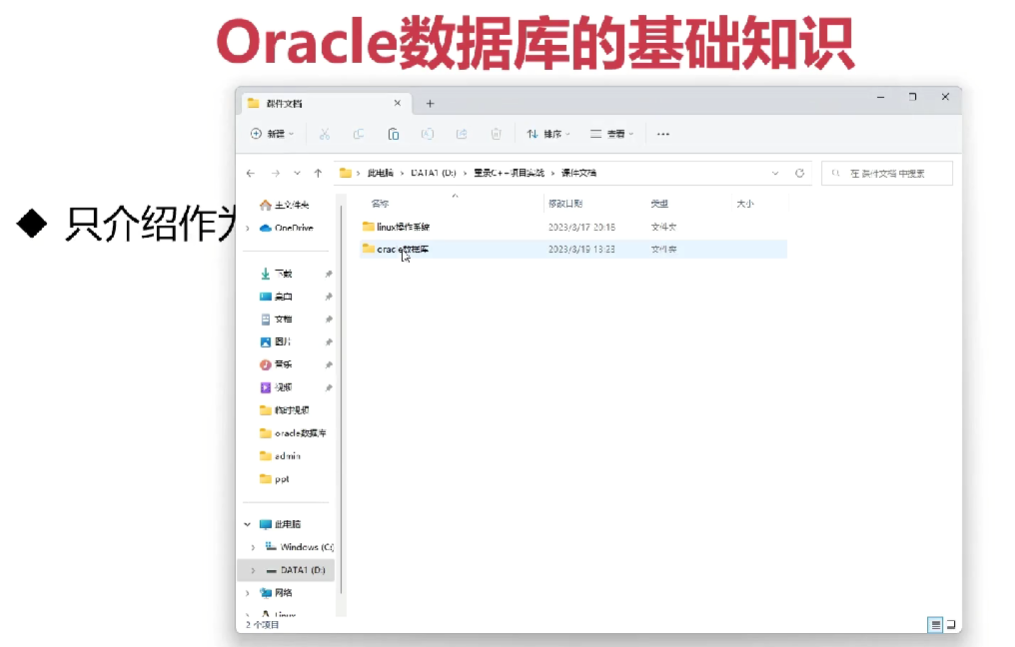Open 主文件夹 (Home) in sidebar
The image size is (1015, 647).
pos(285,205)
